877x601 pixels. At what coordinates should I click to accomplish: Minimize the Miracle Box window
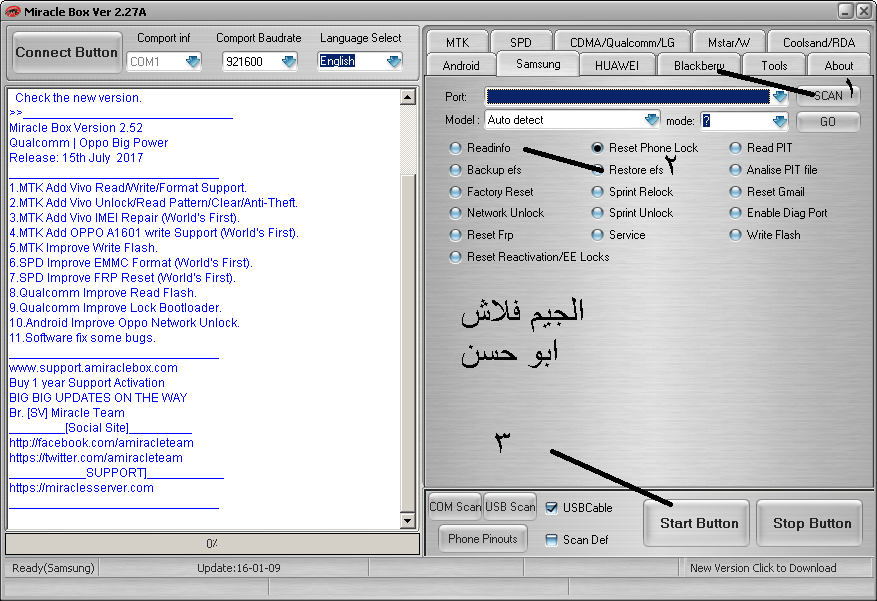tap(845, 11)
